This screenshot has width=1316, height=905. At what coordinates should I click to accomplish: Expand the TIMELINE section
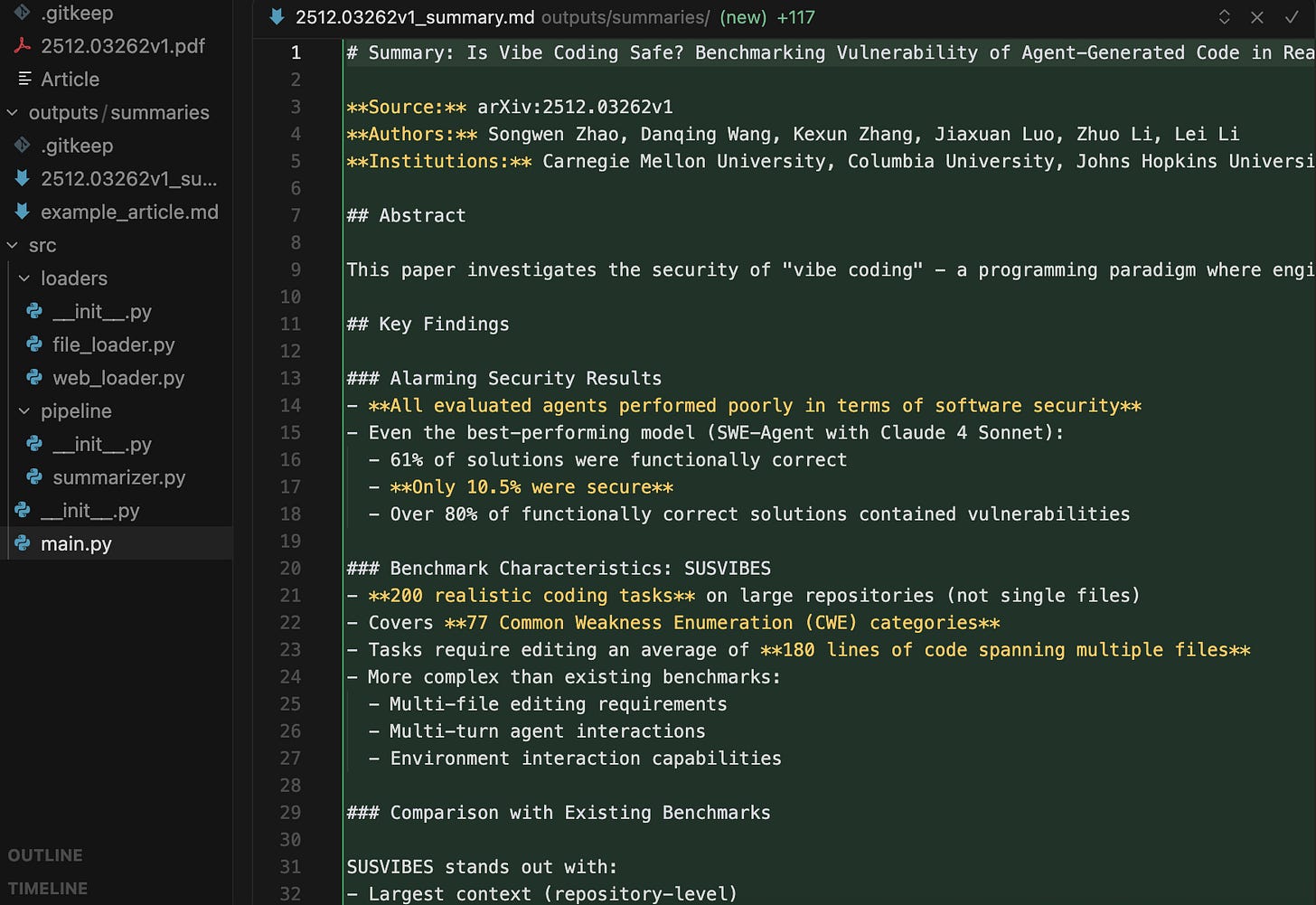pyautogui.click(x=48, y=889)
